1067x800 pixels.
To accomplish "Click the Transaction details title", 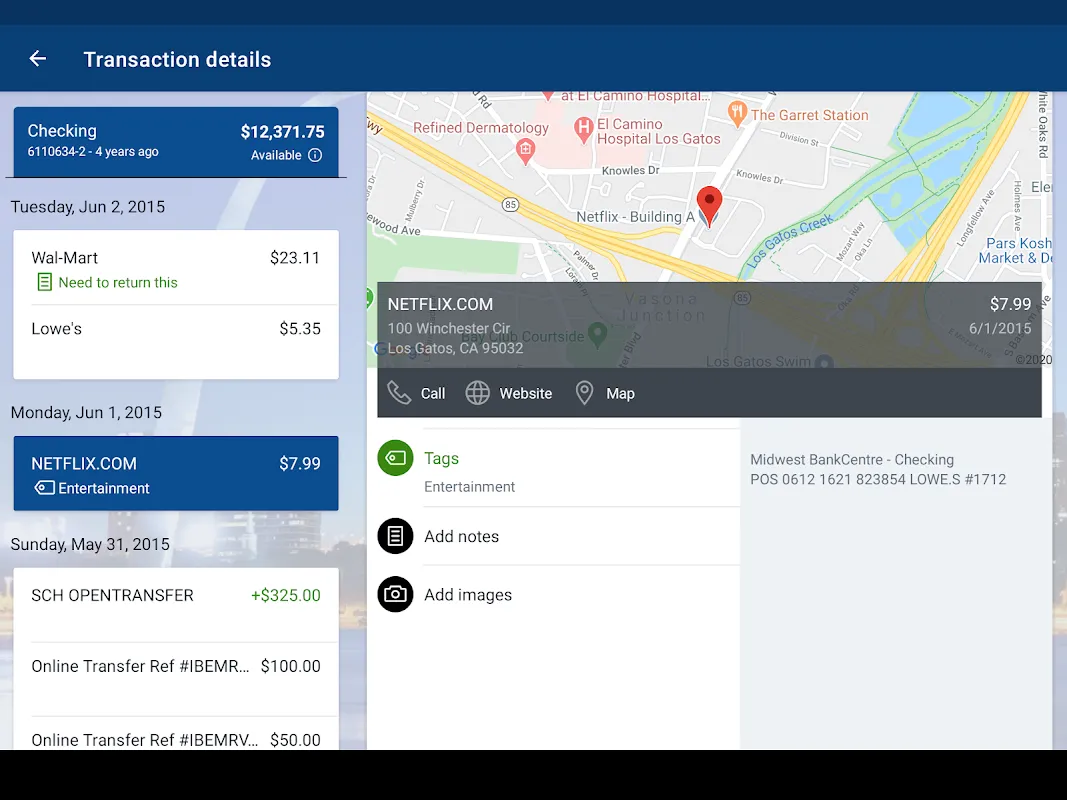I will pos(177,59).
